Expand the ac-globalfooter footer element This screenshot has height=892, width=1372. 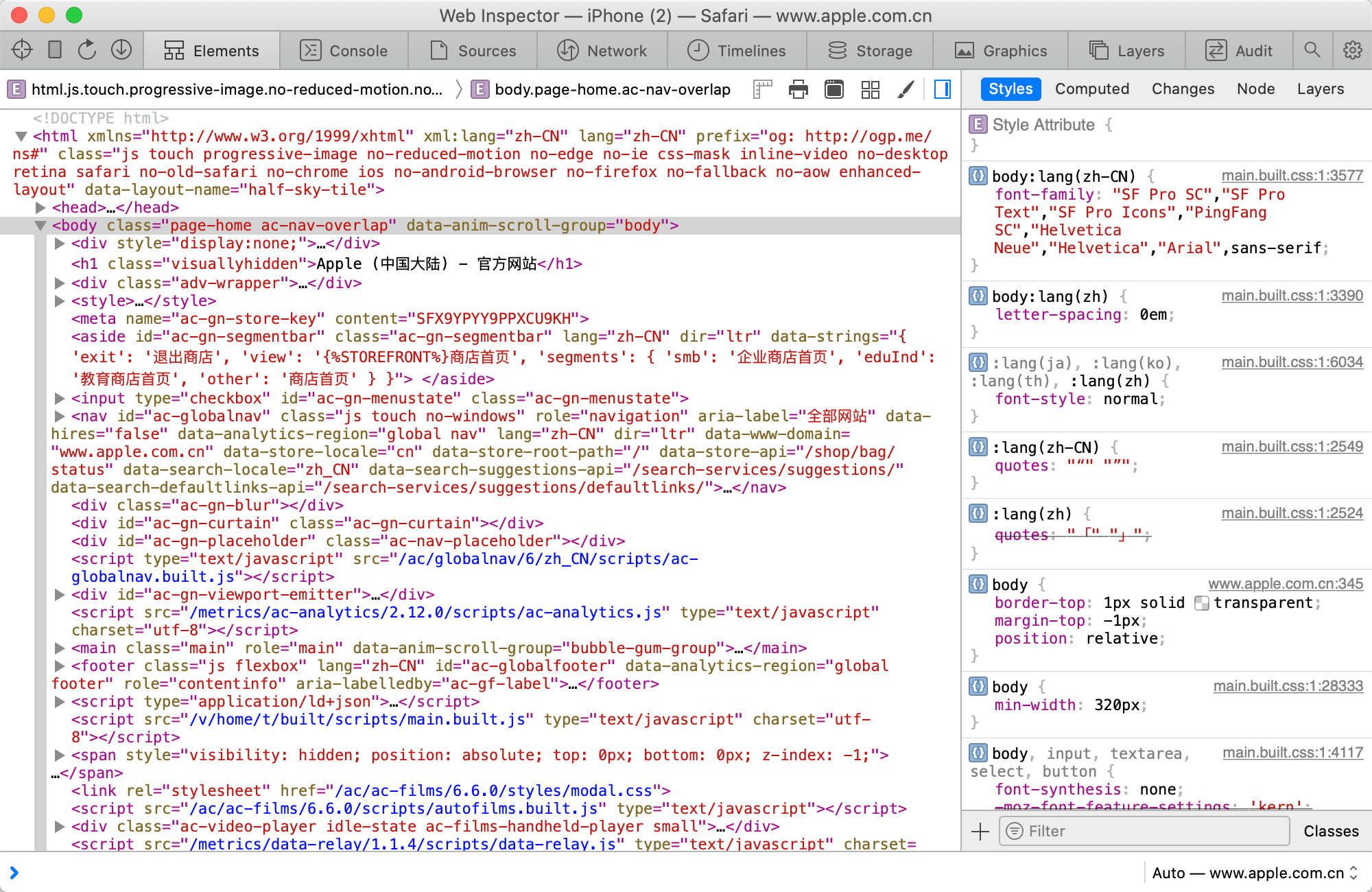(60, 666)
